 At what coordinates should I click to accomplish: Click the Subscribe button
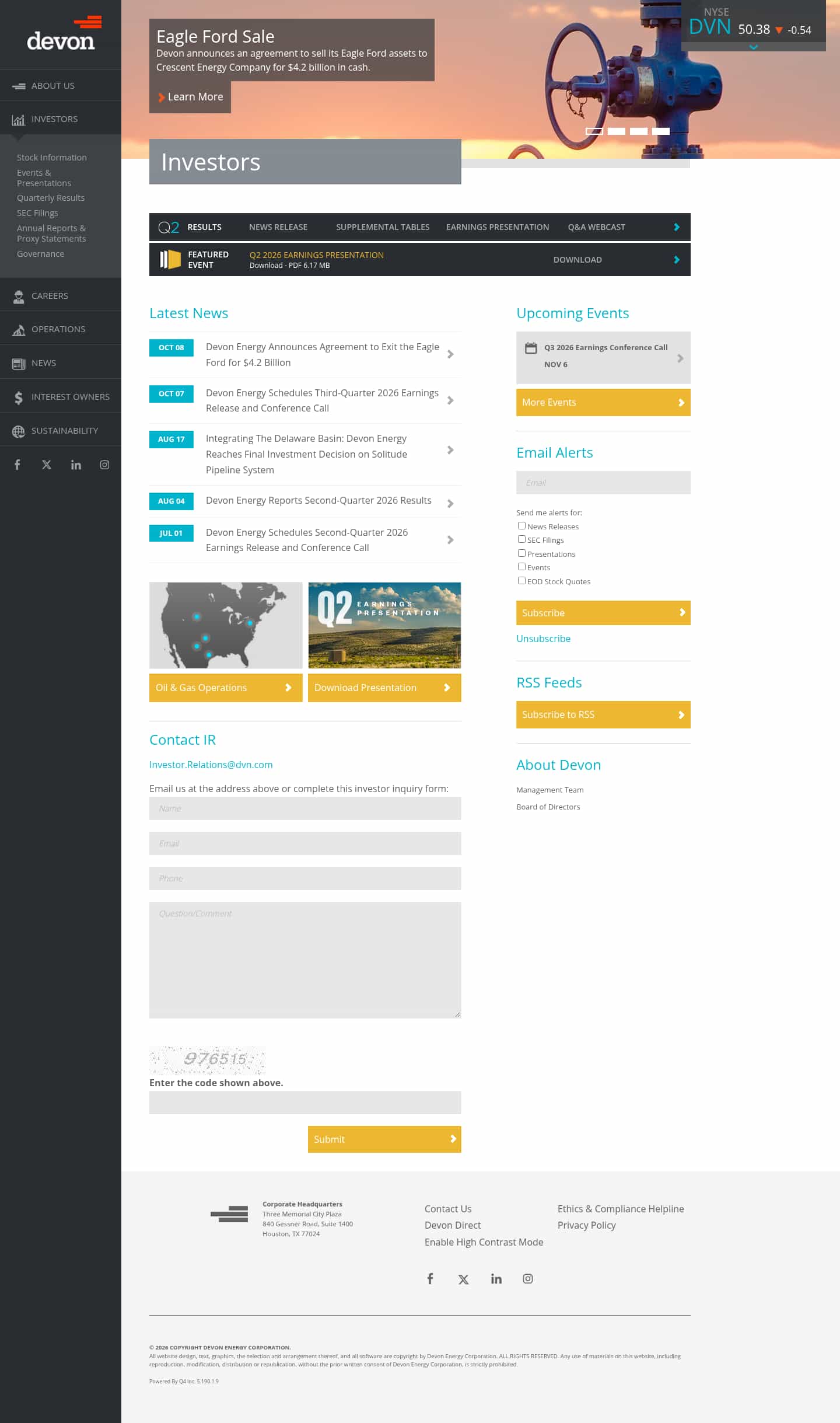click(603, 613)
